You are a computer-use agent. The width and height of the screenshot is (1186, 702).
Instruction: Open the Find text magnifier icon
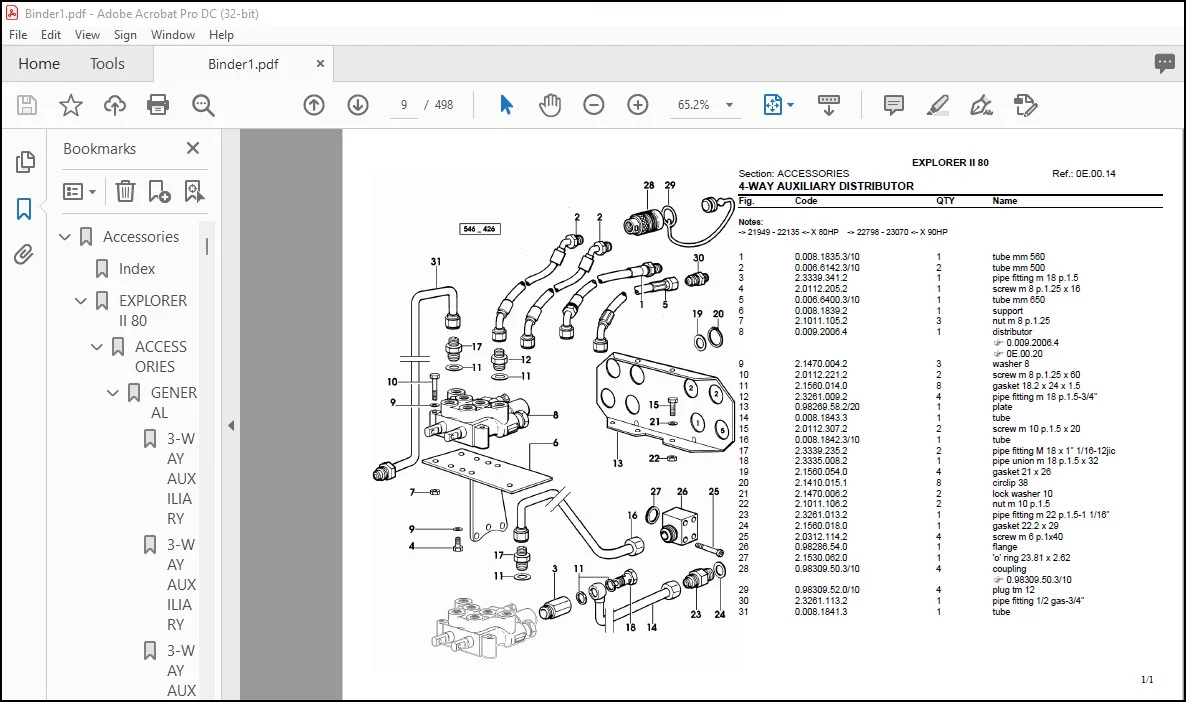click(x=203, y=105)
